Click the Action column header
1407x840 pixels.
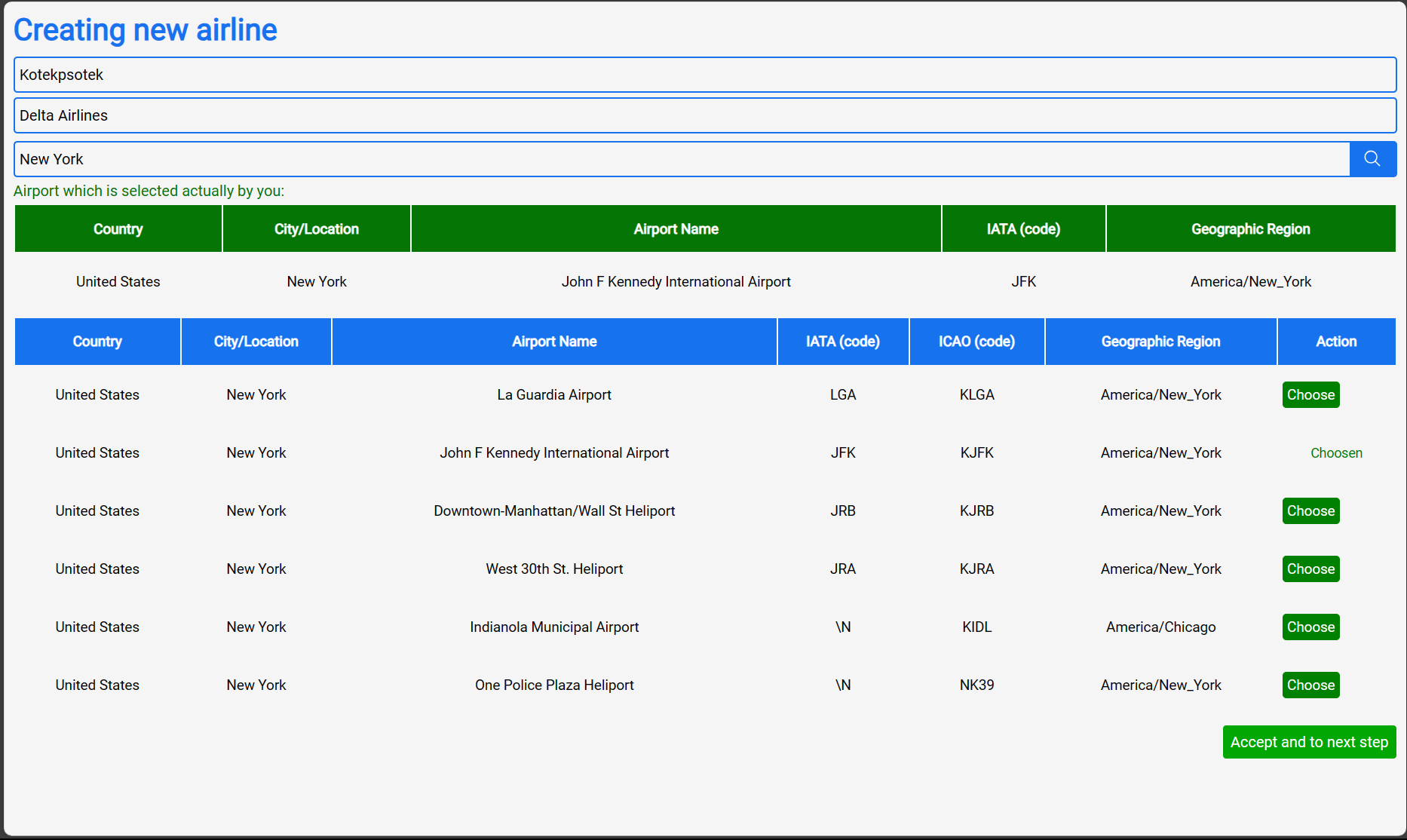(1336, 342)
